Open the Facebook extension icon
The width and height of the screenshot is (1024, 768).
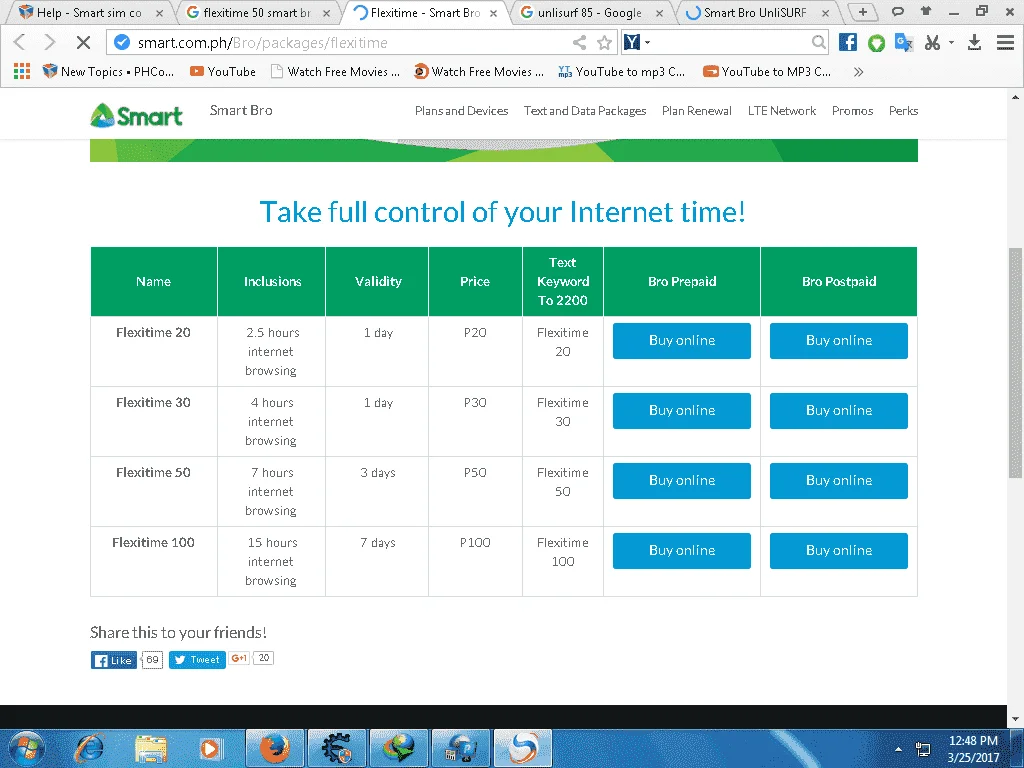[848, 42]
